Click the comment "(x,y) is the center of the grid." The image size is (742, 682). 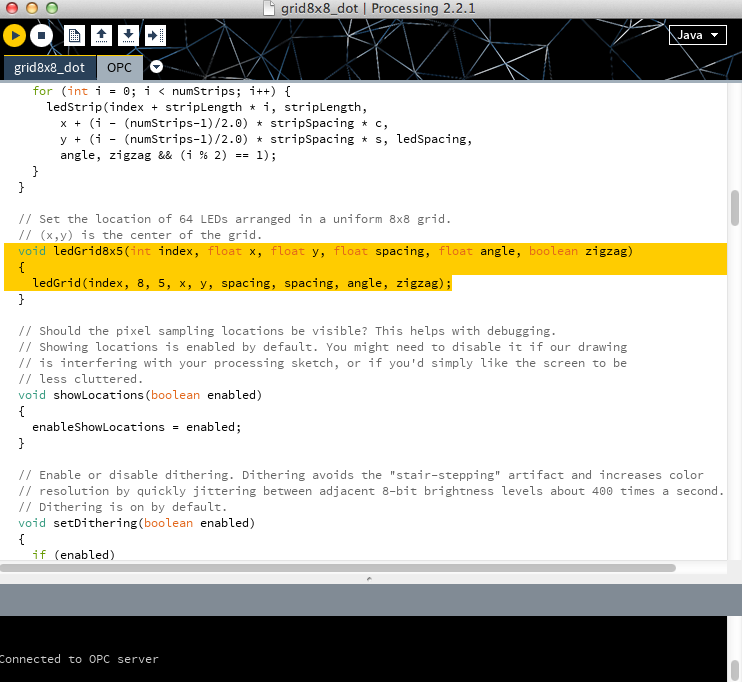[x=140, y=235]
